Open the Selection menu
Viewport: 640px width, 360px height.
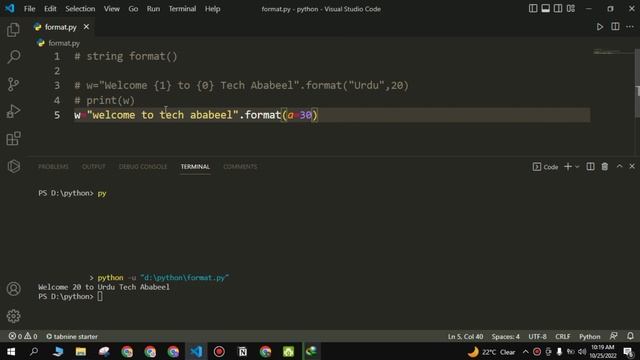pos(80,9)
